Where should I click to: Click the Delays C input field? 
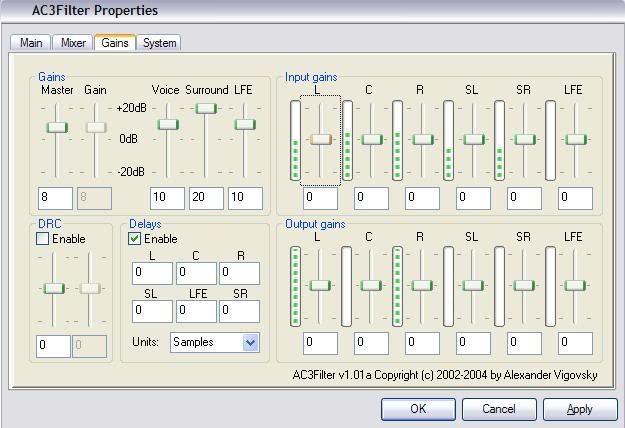tap(196, 273)
